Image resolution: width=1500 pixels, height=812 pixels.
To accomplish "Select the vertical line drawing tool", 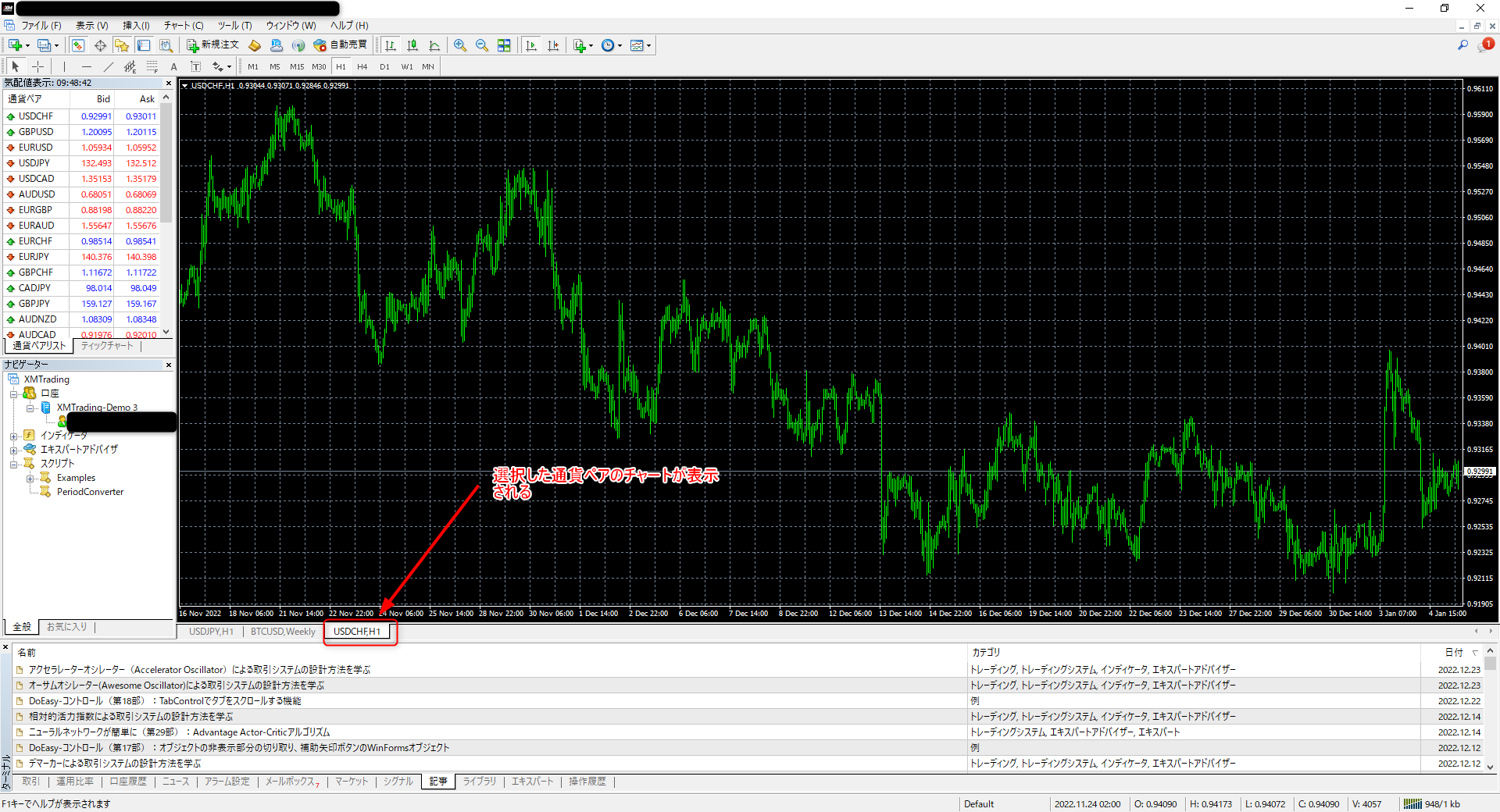I will pos(64,66).
